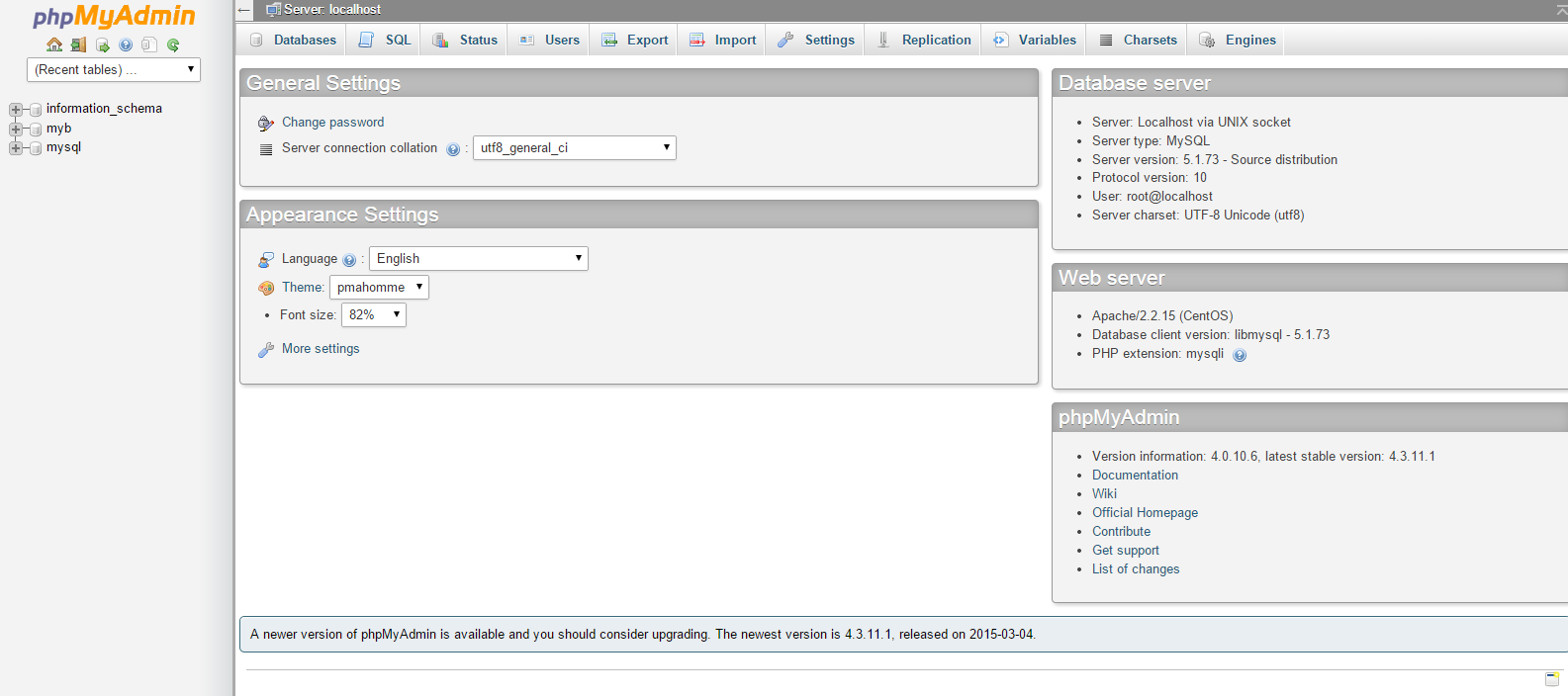Collapse navigation panel with the left arrow
This screenshot has width=1568, height=696.
(244, 10)
